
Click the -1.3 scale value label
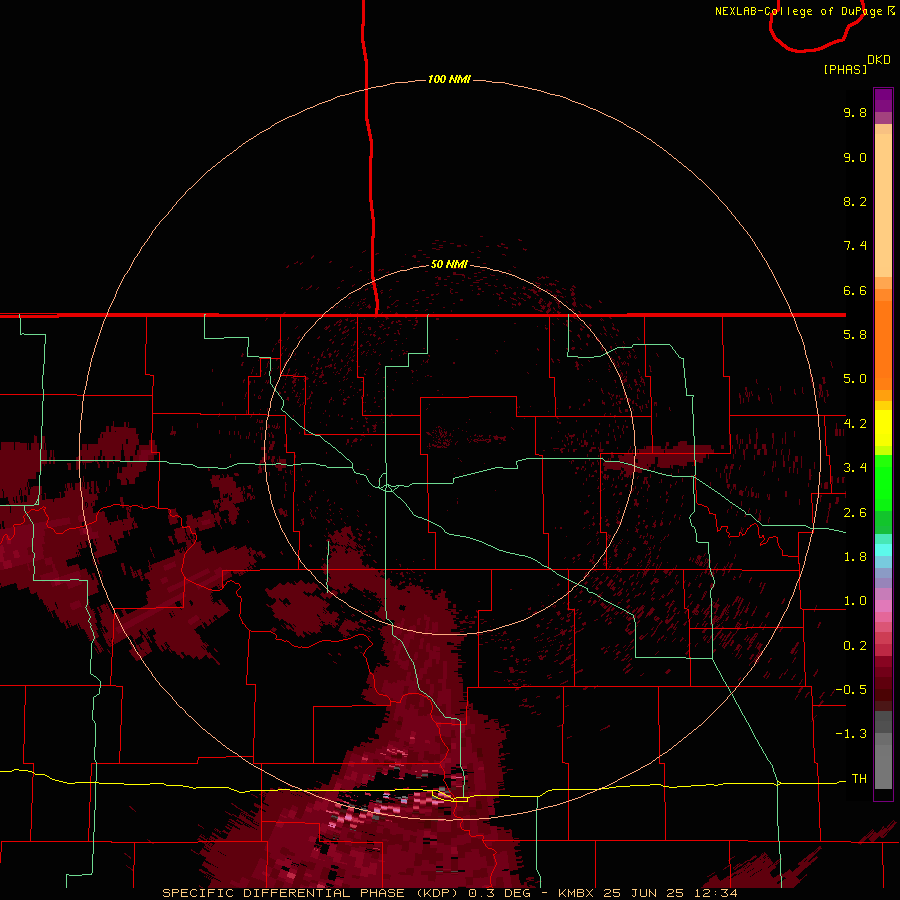pyautogui.click(x=851, y=734)
